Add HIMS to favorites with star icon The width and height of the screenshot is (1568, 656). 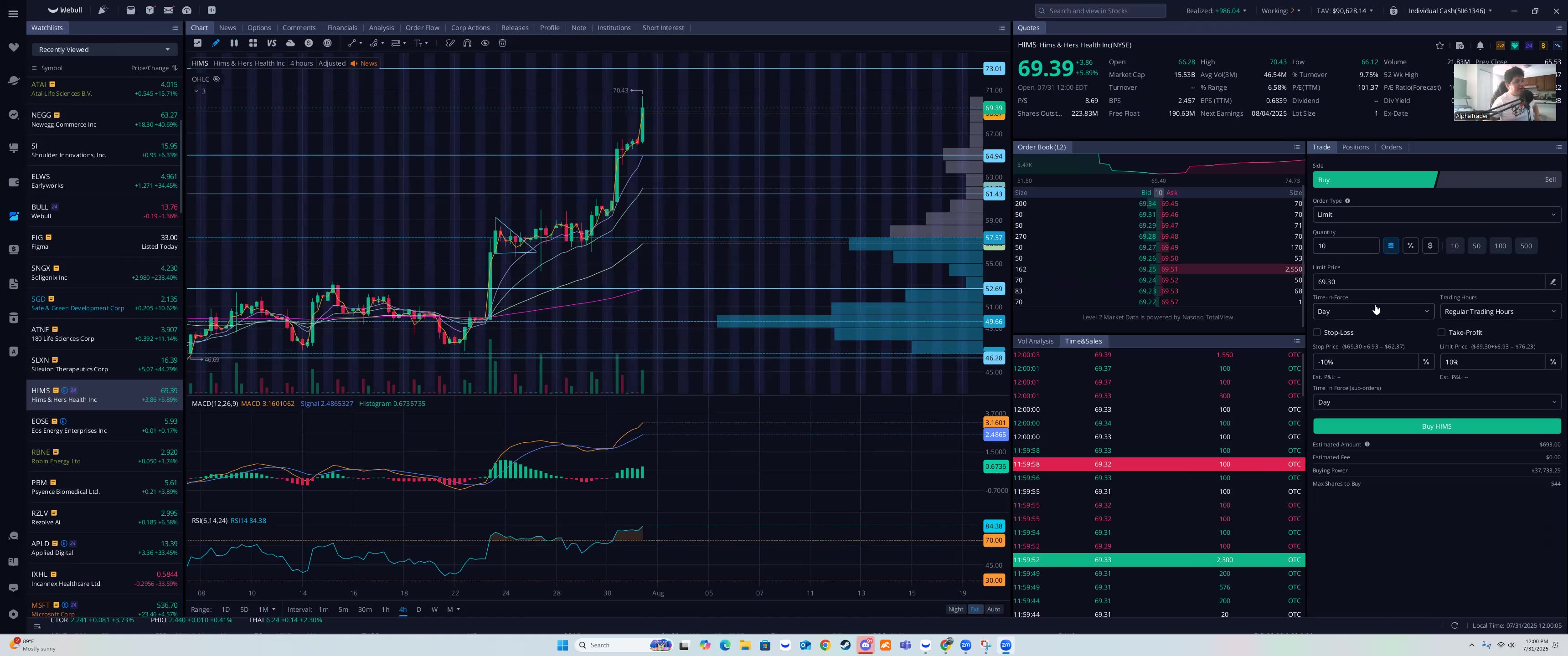click(x=1439, y=46)
